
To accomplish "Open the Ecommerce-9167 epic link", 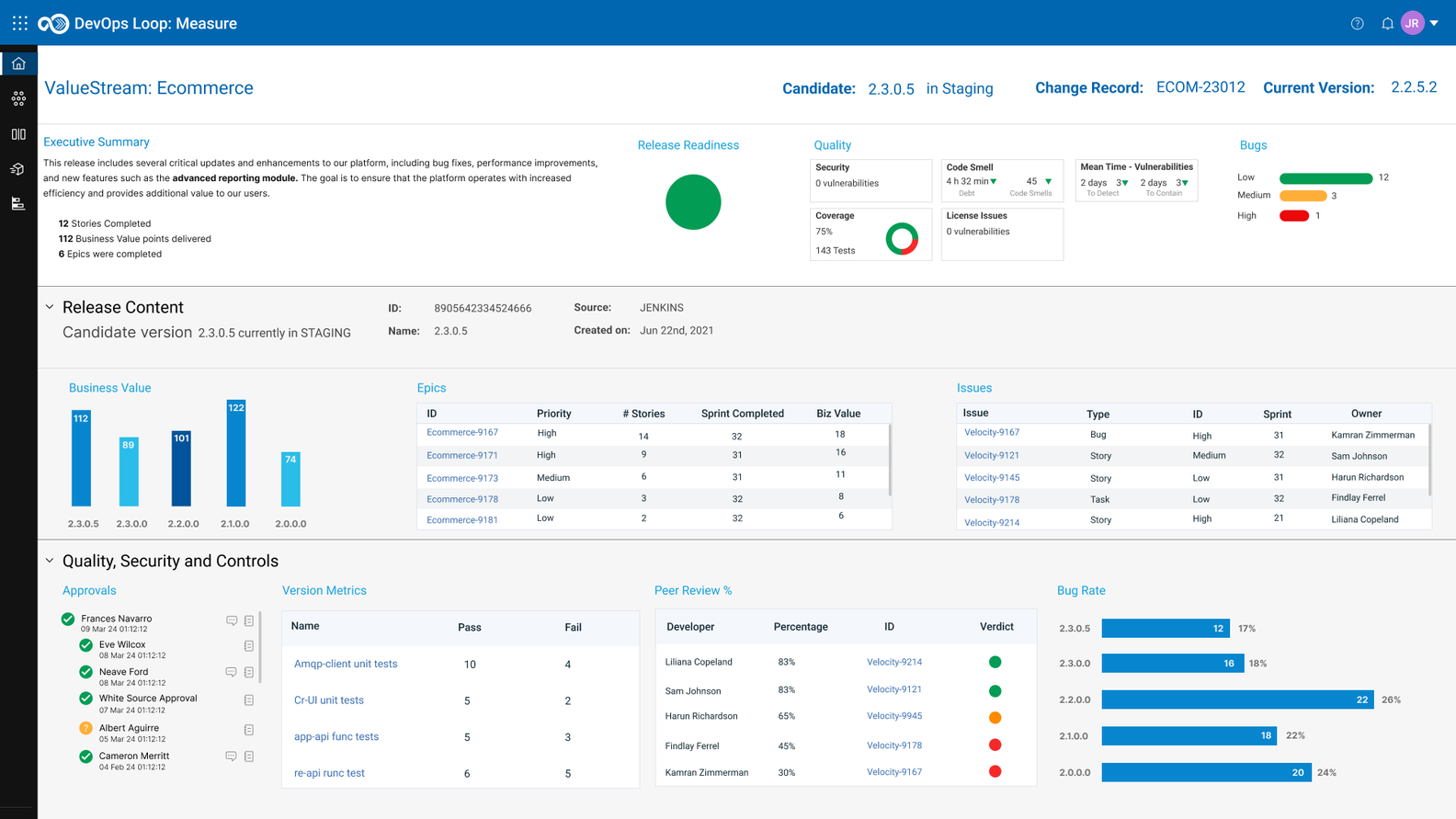I will click(462, 432).
